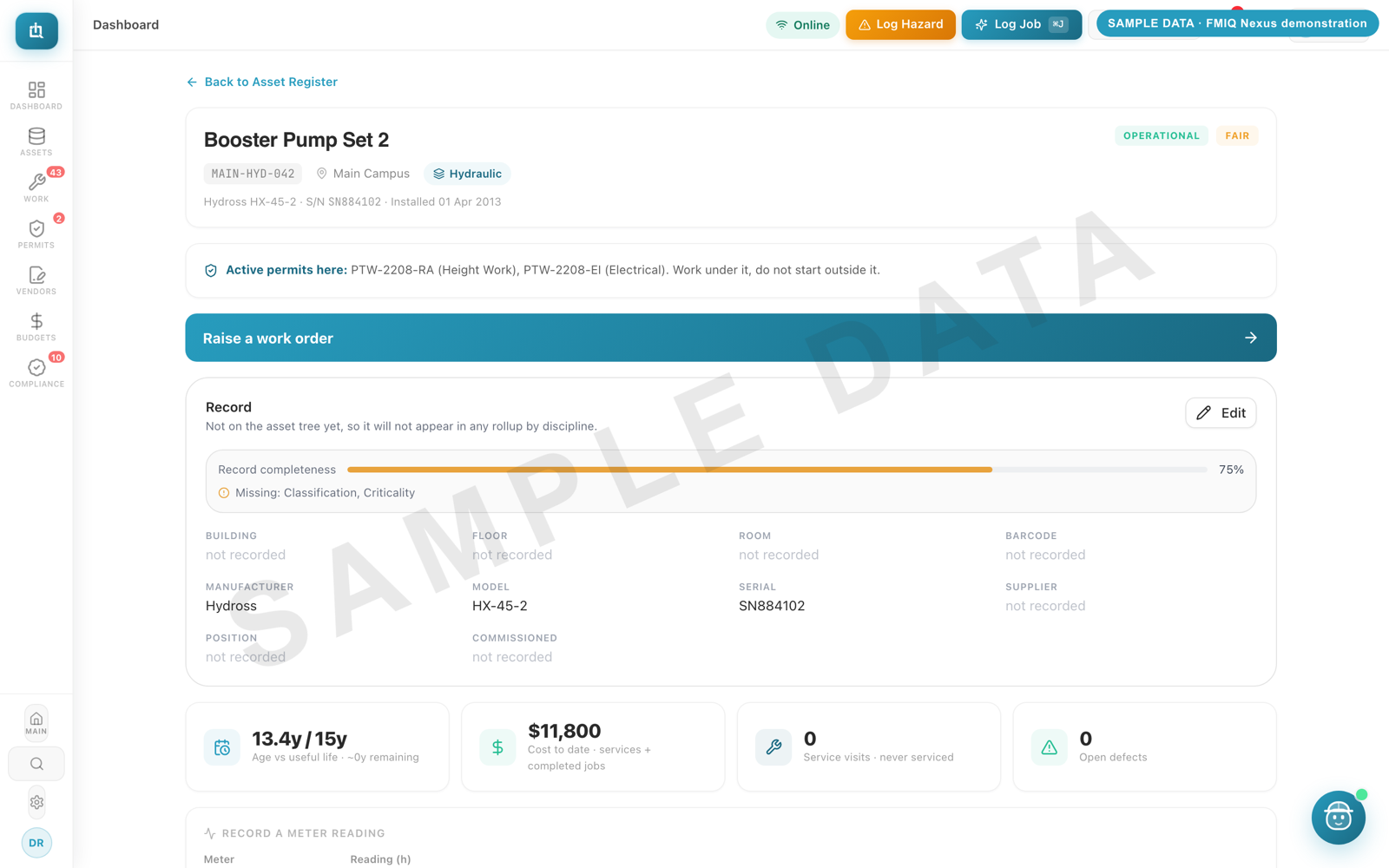Open Vendors in the sidebar
This screenshot has height=868, width=1389.
pyautogui.click(x=36, y=280)
